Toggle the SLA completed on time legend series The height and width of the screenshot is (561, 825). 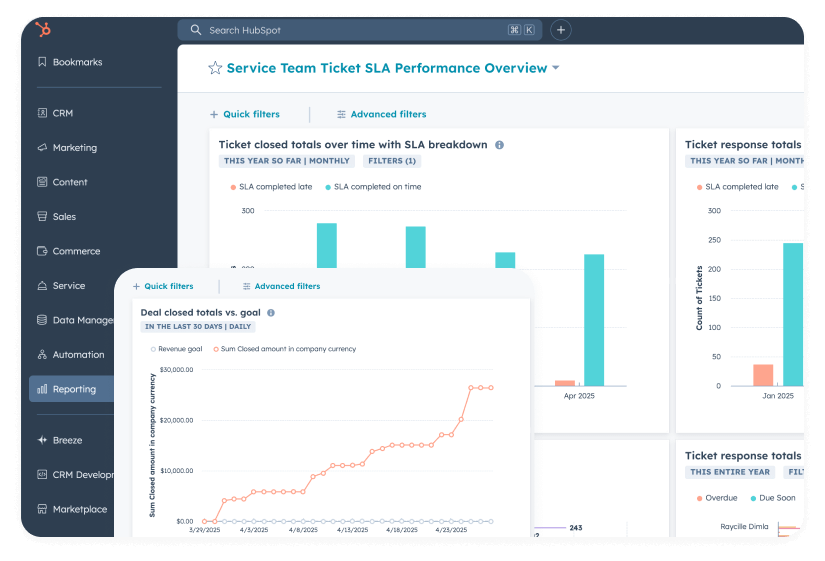pos(374,187)
